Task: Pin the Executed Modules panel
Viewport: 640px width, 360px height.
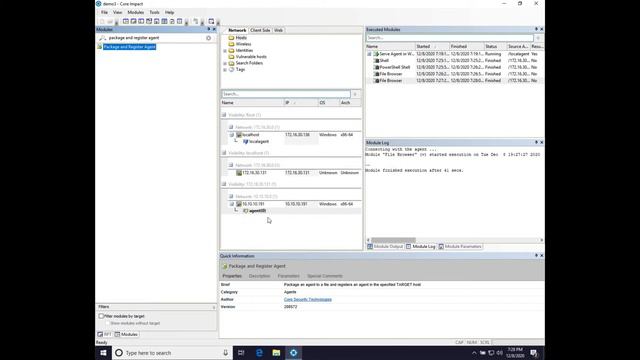Action: click(x=536, y=29)
